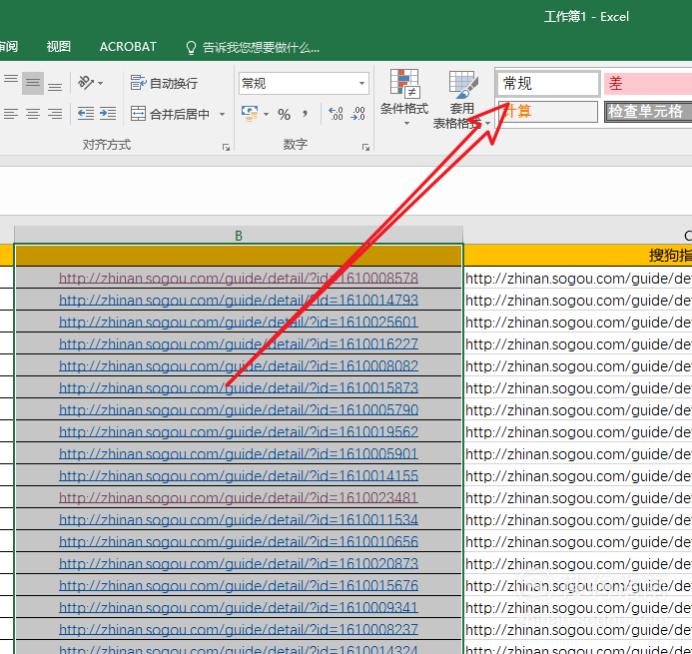Apply comma style number format

306,114
